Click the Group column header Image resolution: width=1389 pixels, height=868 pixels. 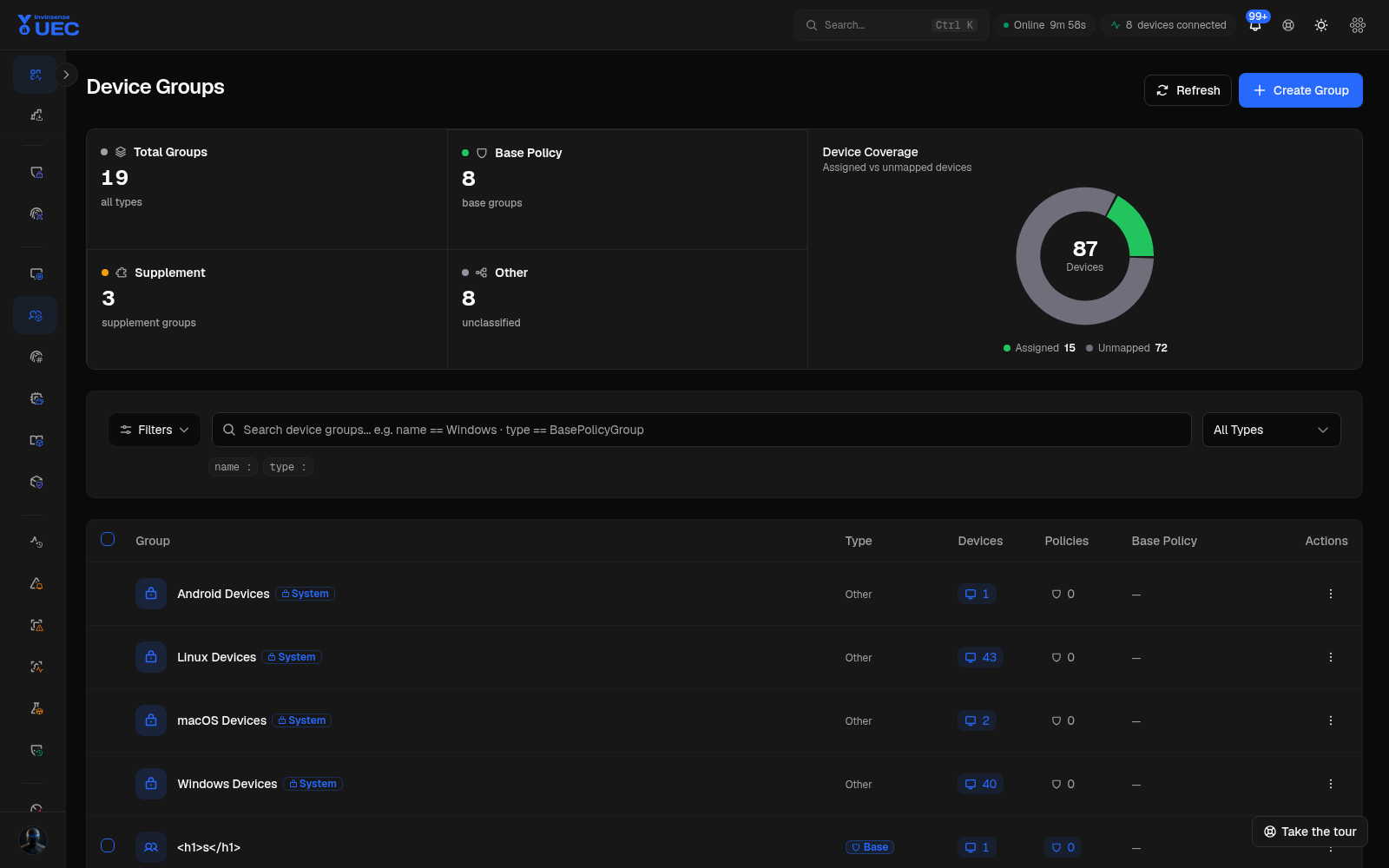[153, 541]
